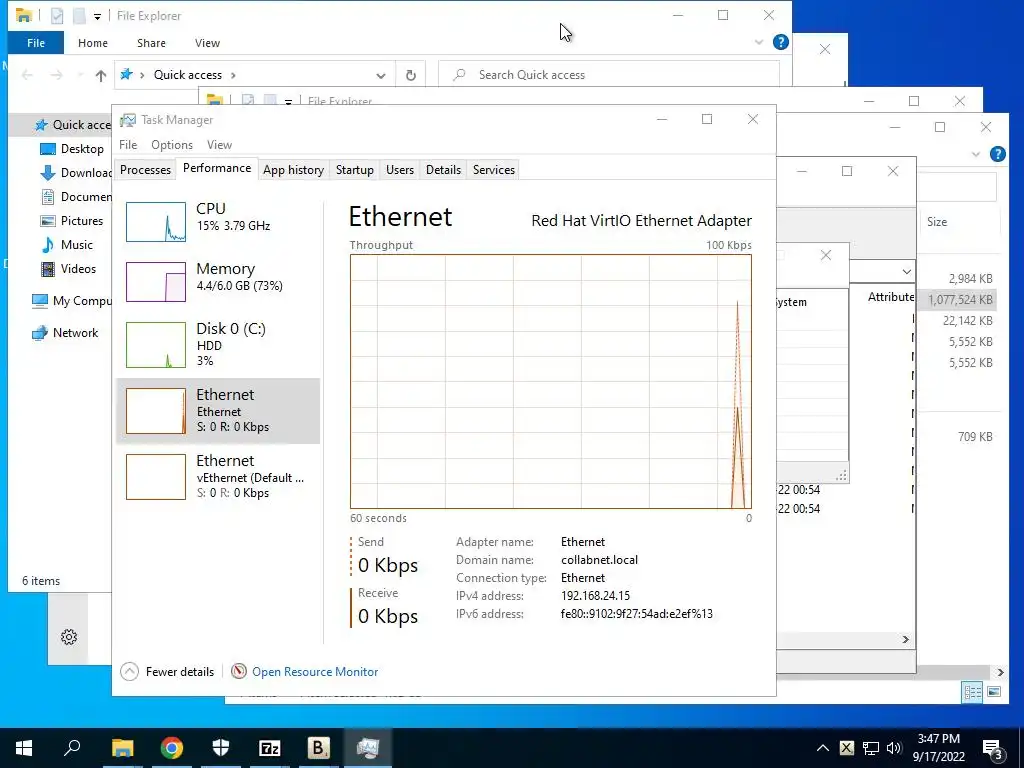Open Task Manager View menu
Image resolution: width=1024 pixels, height=768 pixels.
point(219,145)
